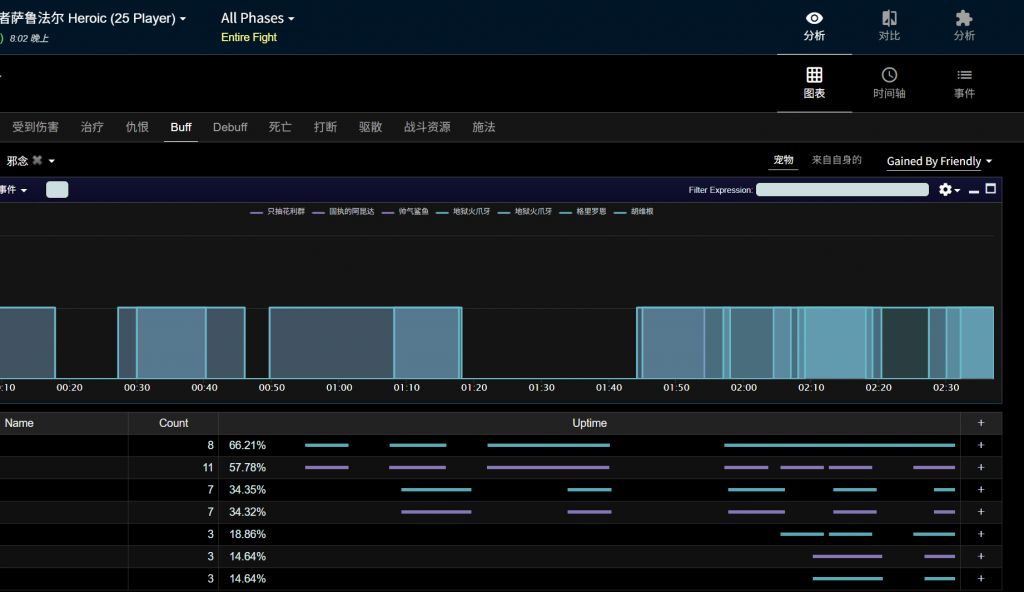Image resolution: width=1024 pixels, height=592 pixels.
Task: Toggle the 只抽花利群 series in chart legend
Action: [x=277, y=212]
